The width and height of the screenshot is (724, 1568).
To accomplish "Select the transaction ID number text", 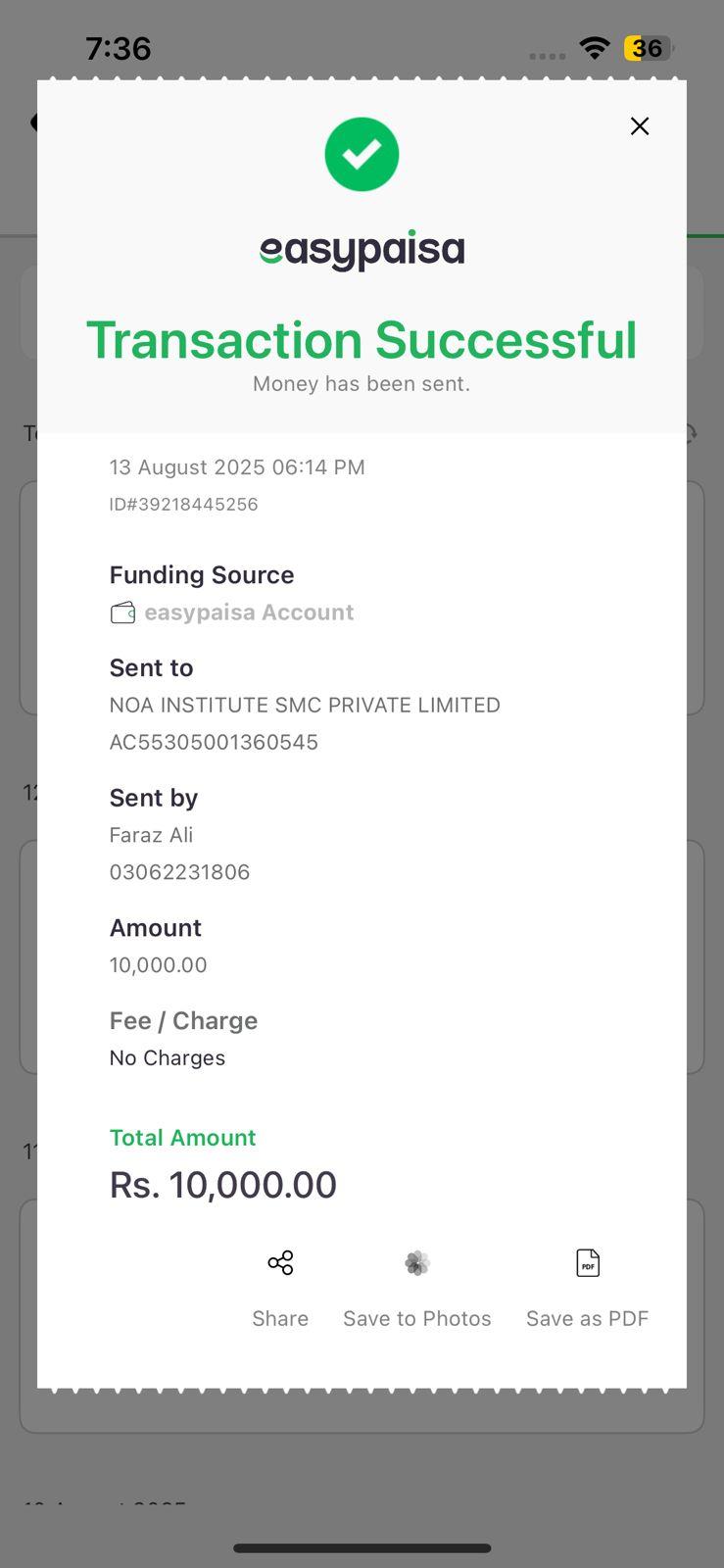I will click(184, 505).
